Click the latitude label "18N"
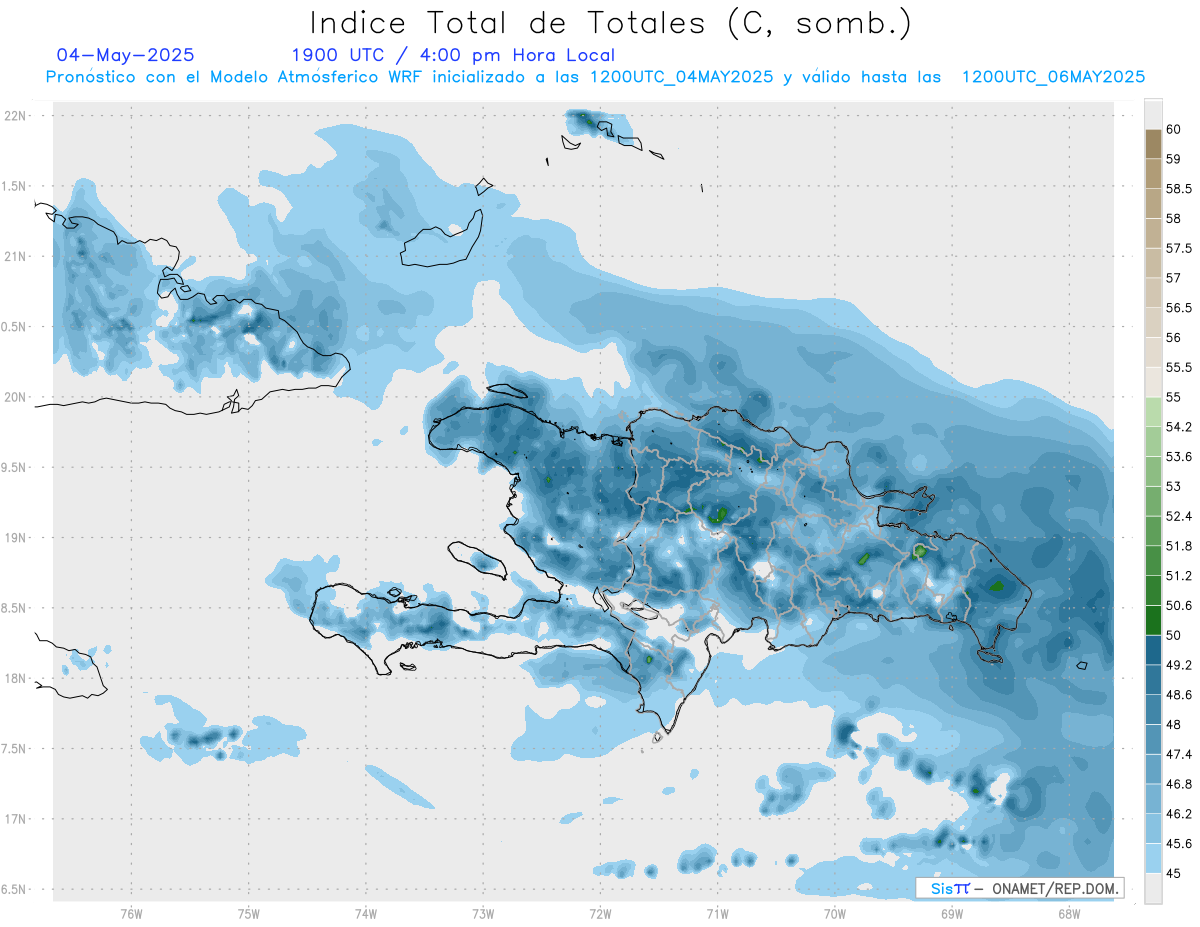This screenshot has height=927, width=1200. pos(16,678)
